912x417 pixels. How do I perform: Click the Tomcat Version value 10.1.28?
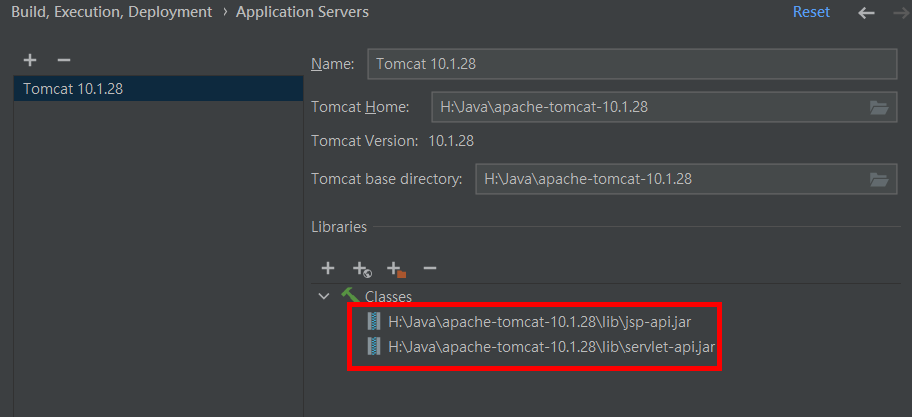451,141
